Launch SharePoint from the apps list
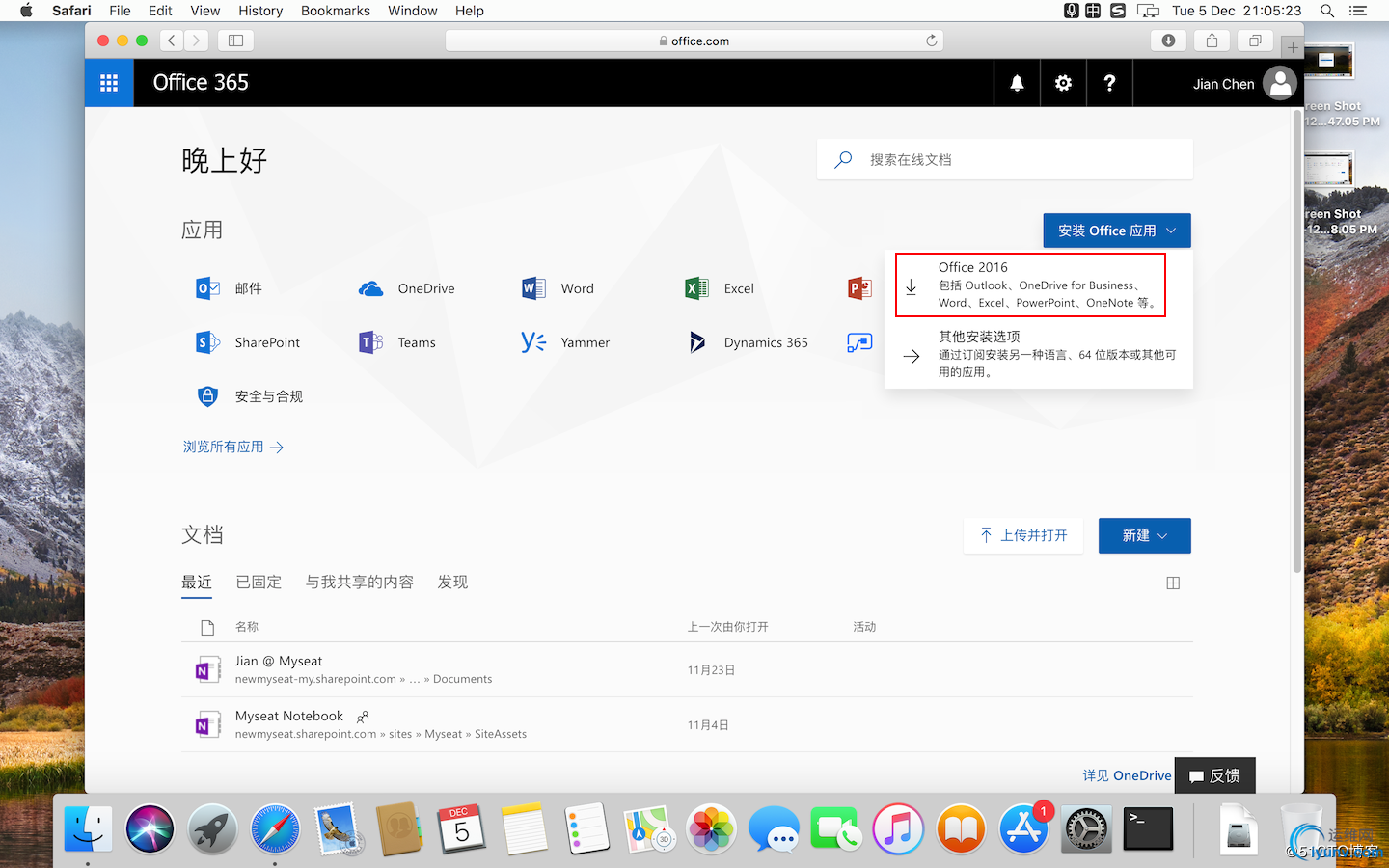Viewport: 1389px width, 868px height. pyautogui.click(x=248, y=342)
